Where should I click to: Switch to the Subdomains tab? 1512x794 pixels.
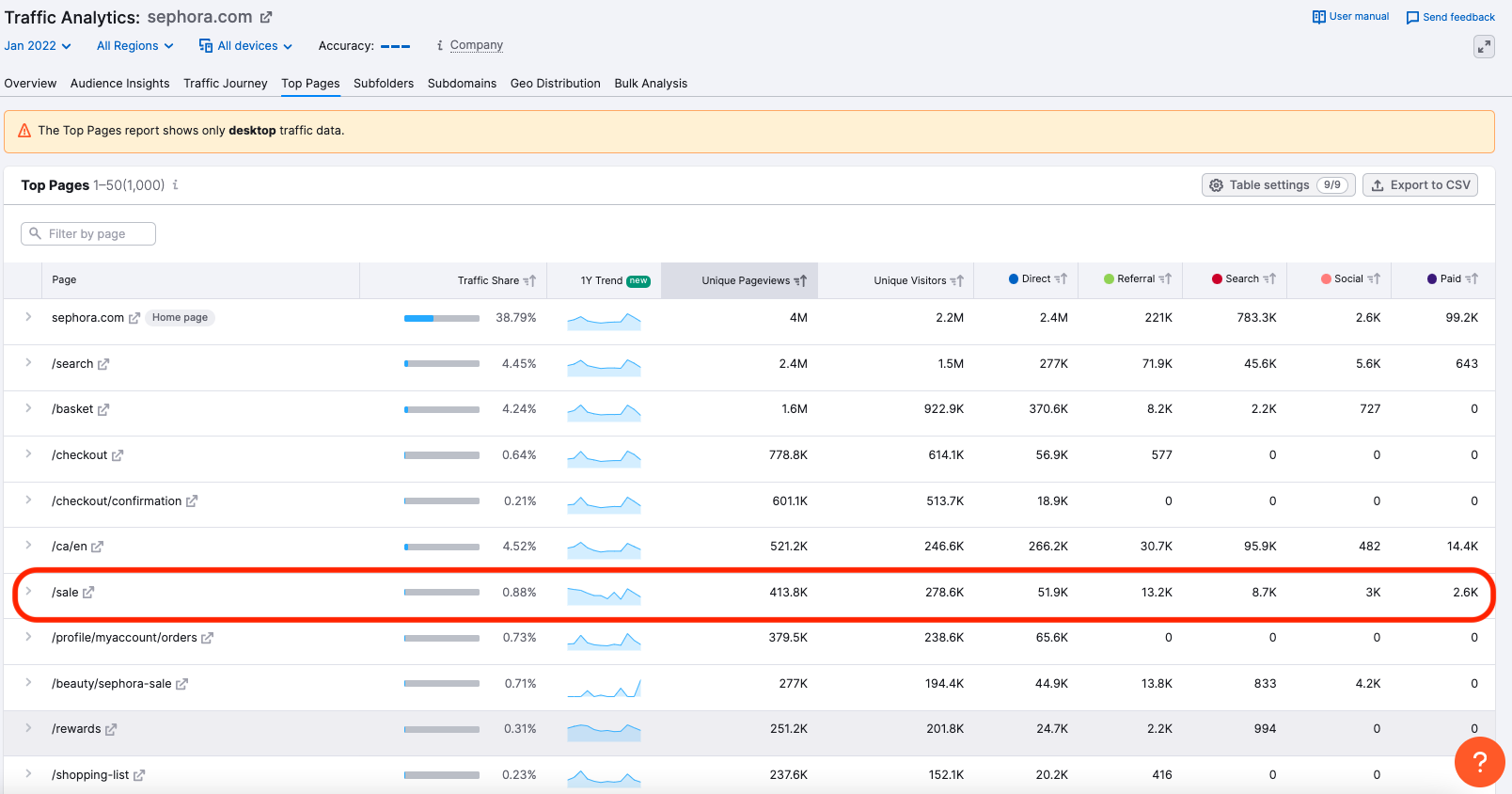(462, 83)
